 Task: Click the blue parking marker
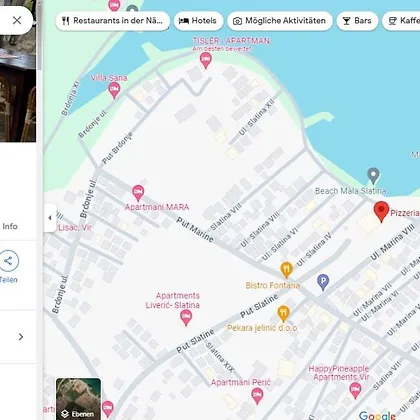coord(323,282)
